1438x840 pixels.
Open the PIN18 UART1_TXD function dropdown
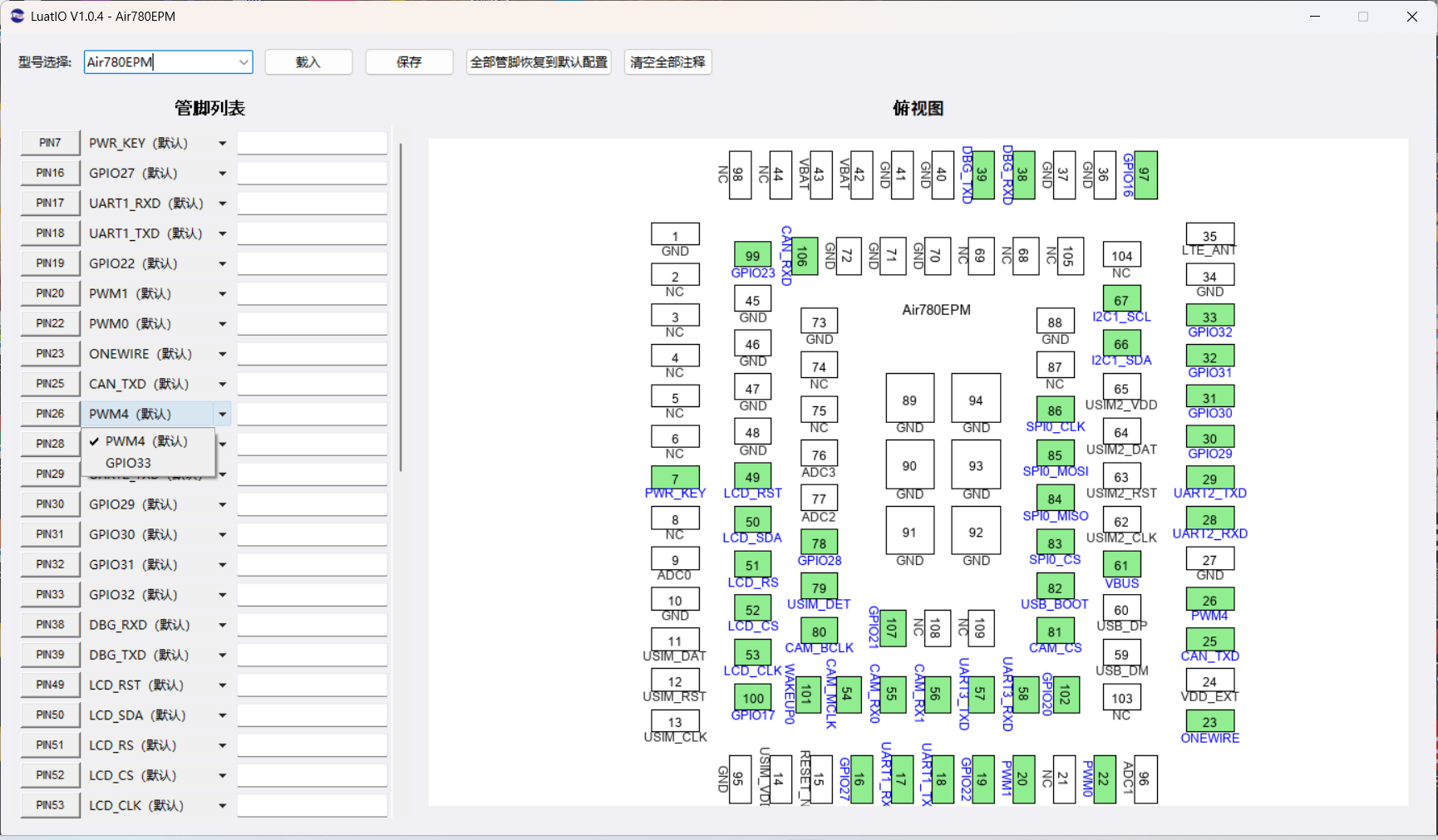click(x=222, y=233)
